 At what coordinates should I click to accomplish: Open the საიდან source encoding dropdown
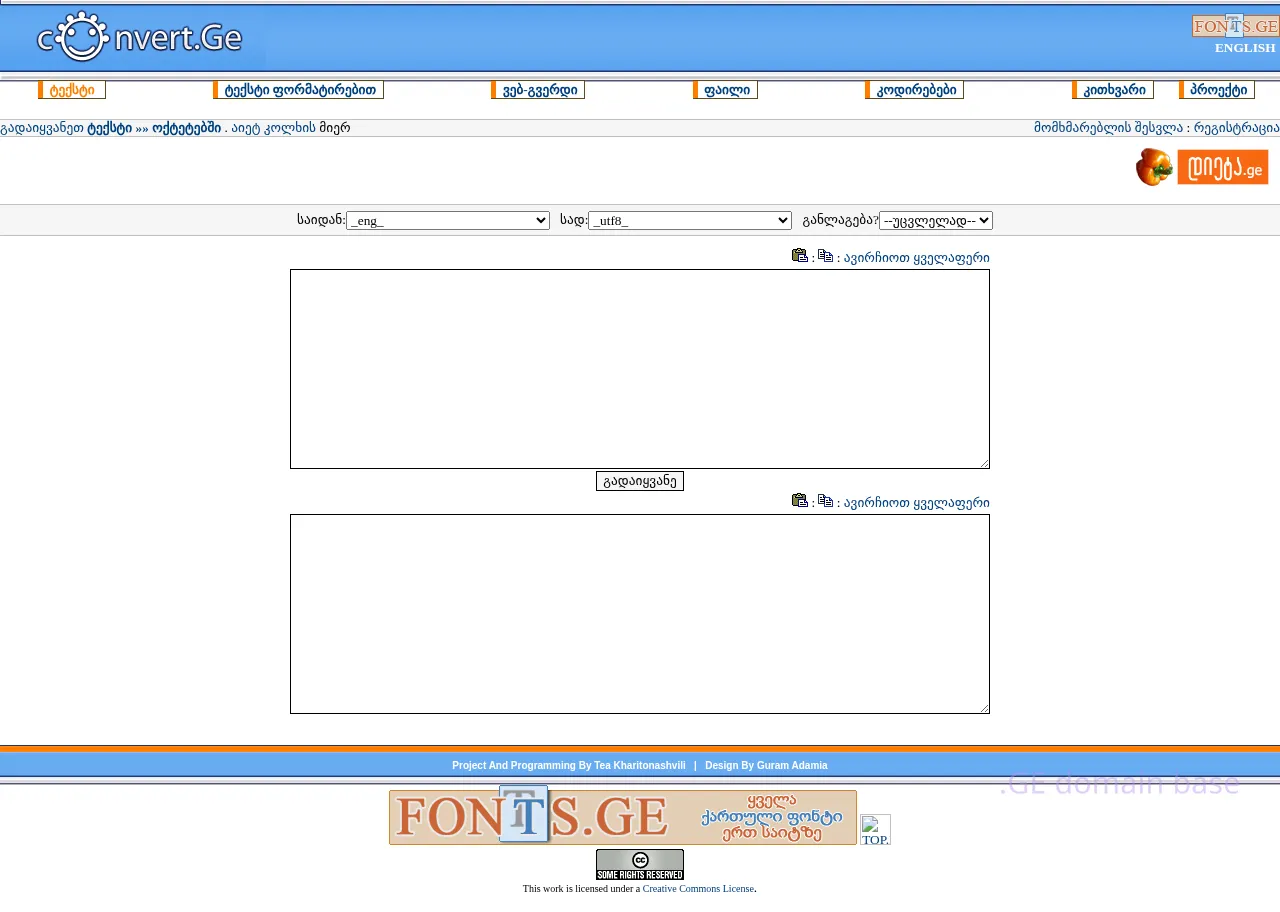click(x=447, y=221)
